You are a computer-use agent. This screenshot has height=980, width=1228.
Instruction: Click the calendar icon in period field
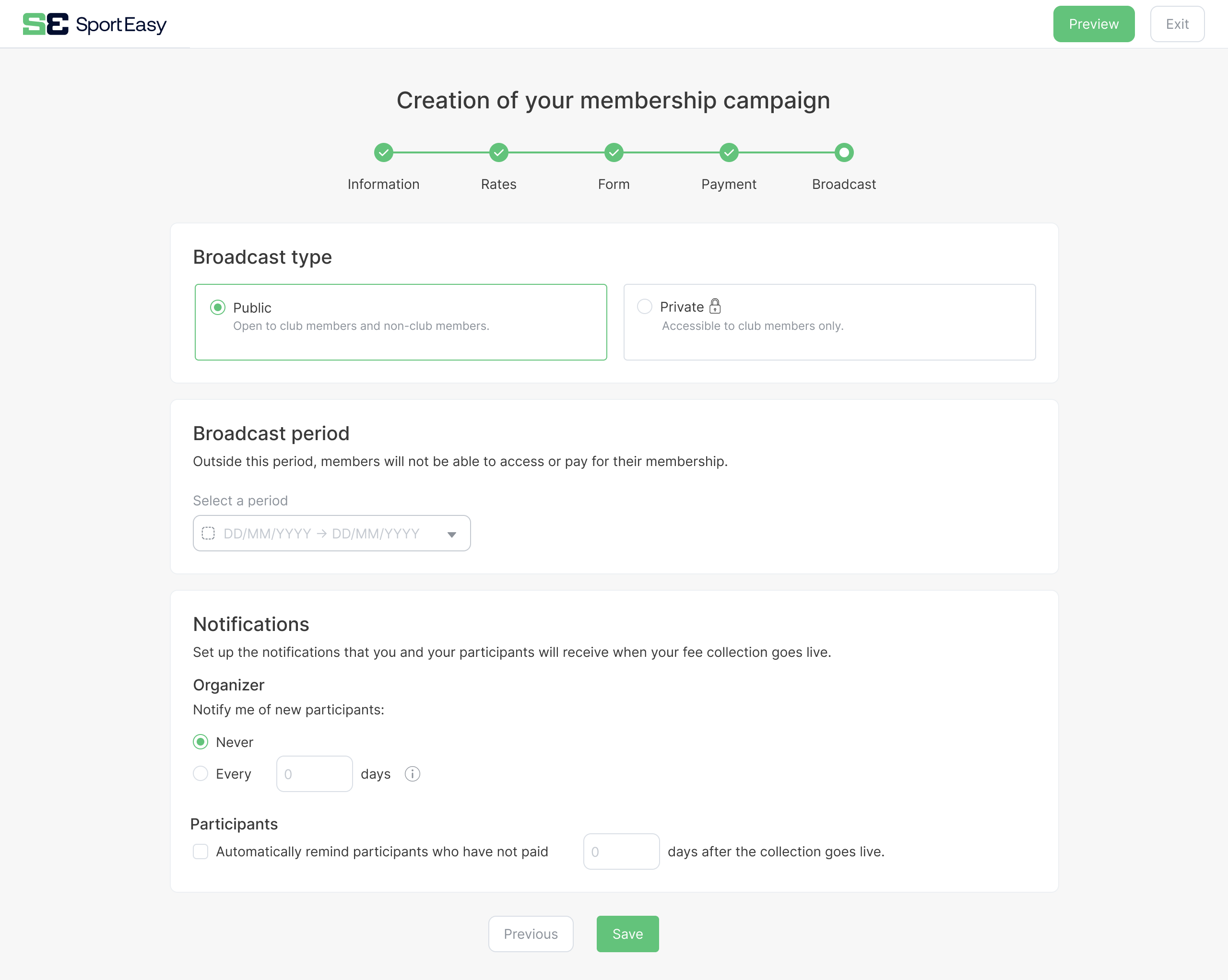click(209, 534)
